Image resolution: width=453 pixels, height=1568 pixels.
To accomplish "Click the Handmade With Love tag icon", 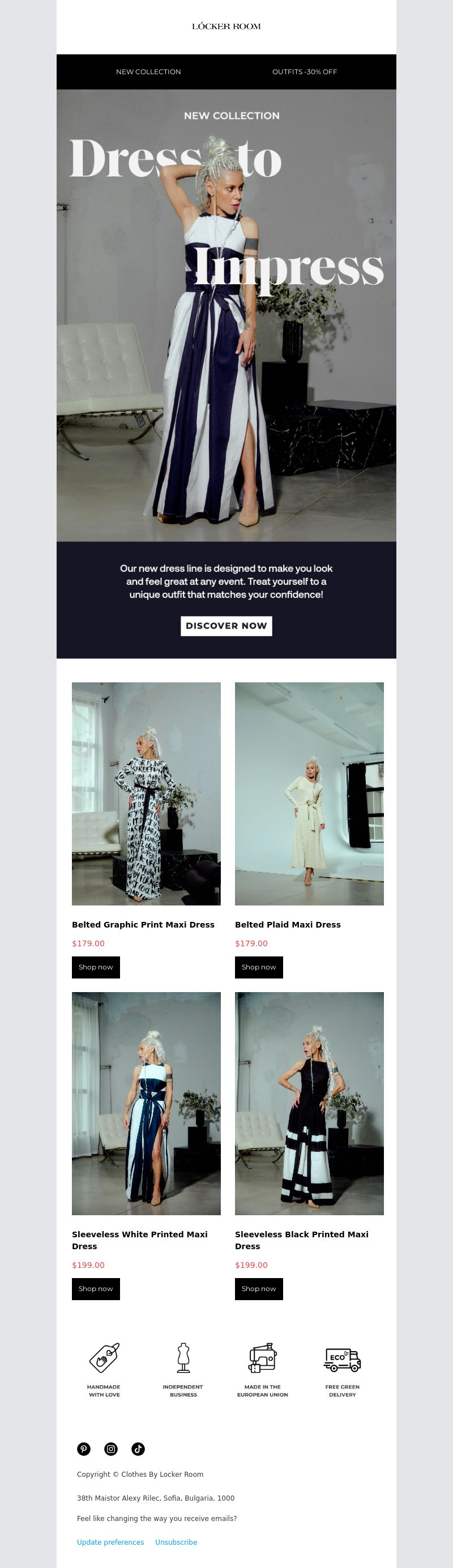I will [104, 1357].
